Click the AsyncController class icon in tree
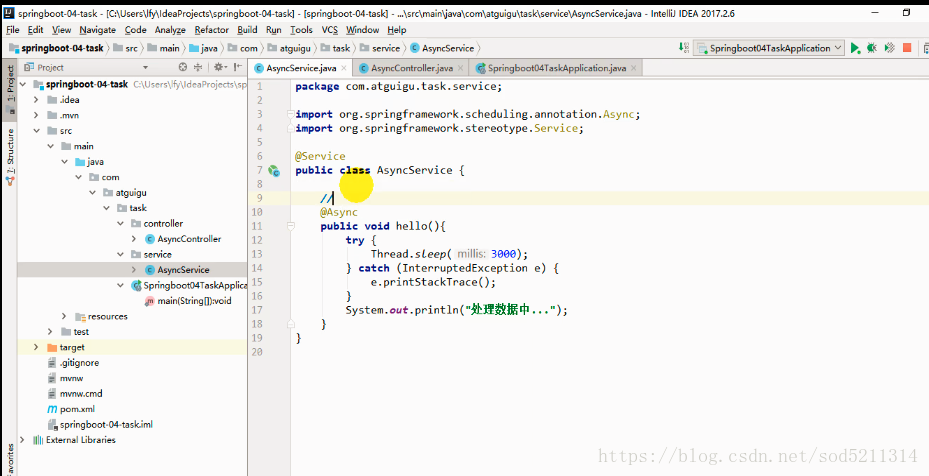929x476 pixels. pyautogui.click(x=150, y=239)
